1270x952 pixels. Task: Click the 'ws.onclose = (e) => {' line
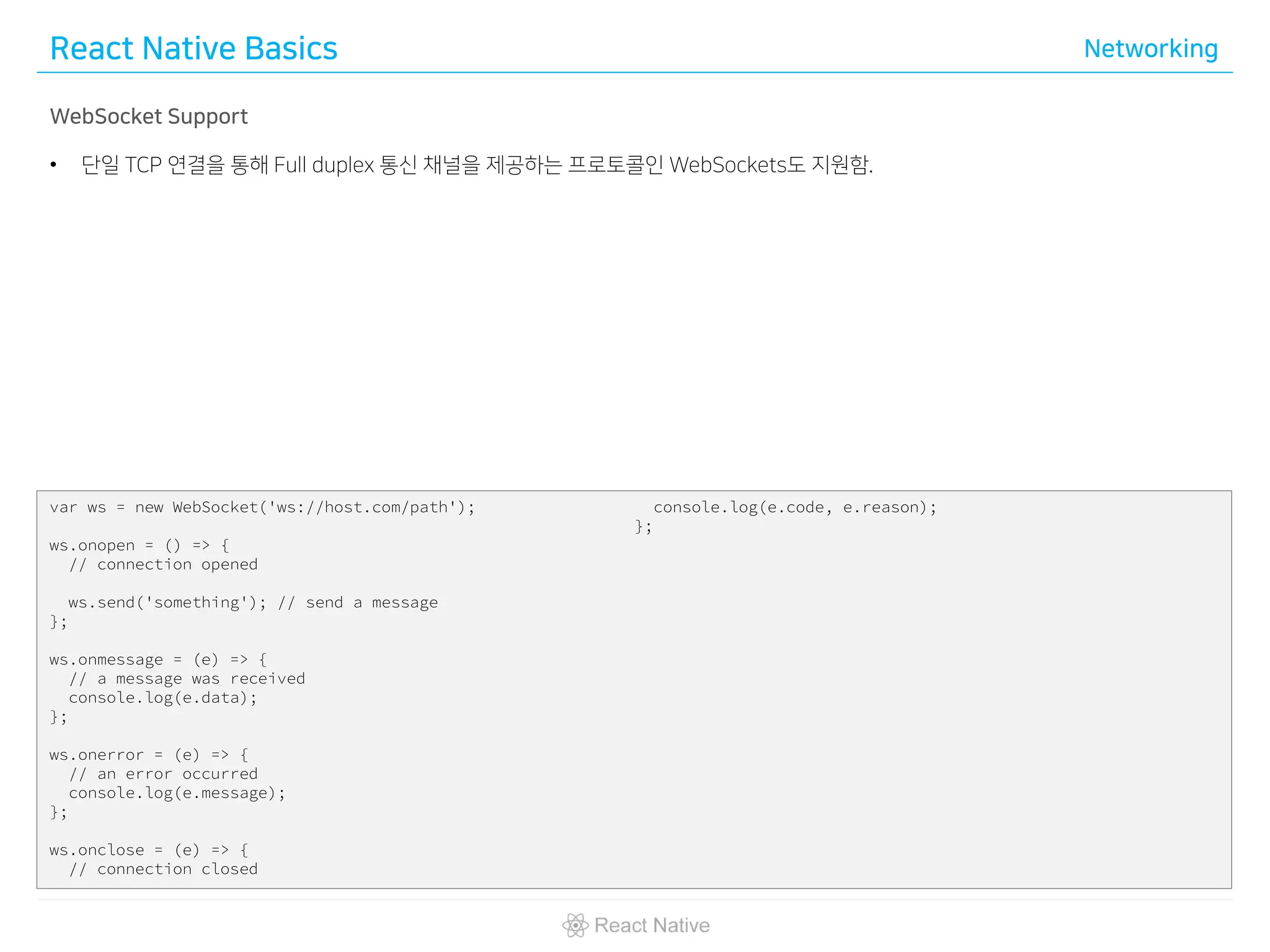[149, 850]
